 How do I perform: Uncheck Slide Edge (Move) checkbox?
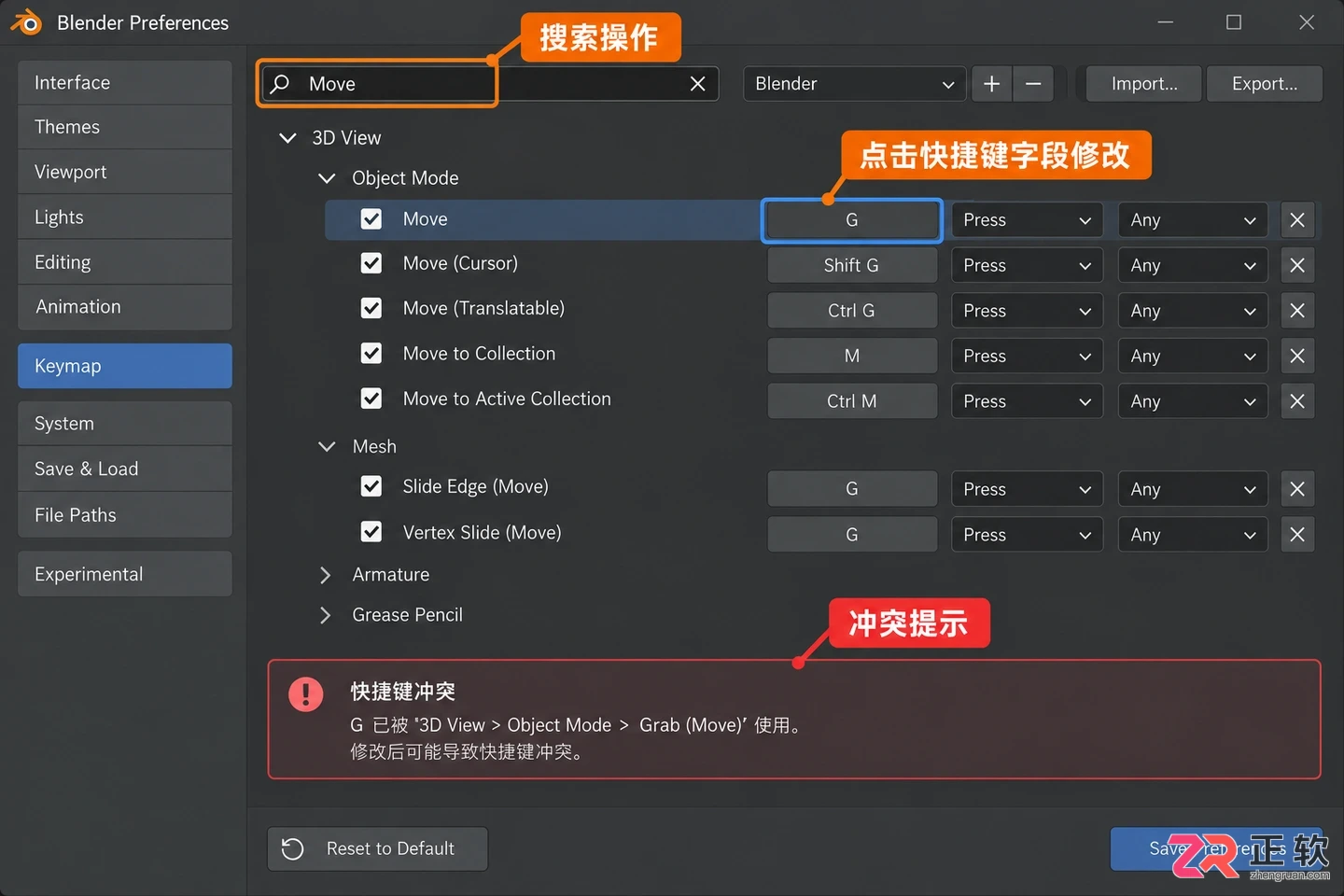click(x=371, y=486)
